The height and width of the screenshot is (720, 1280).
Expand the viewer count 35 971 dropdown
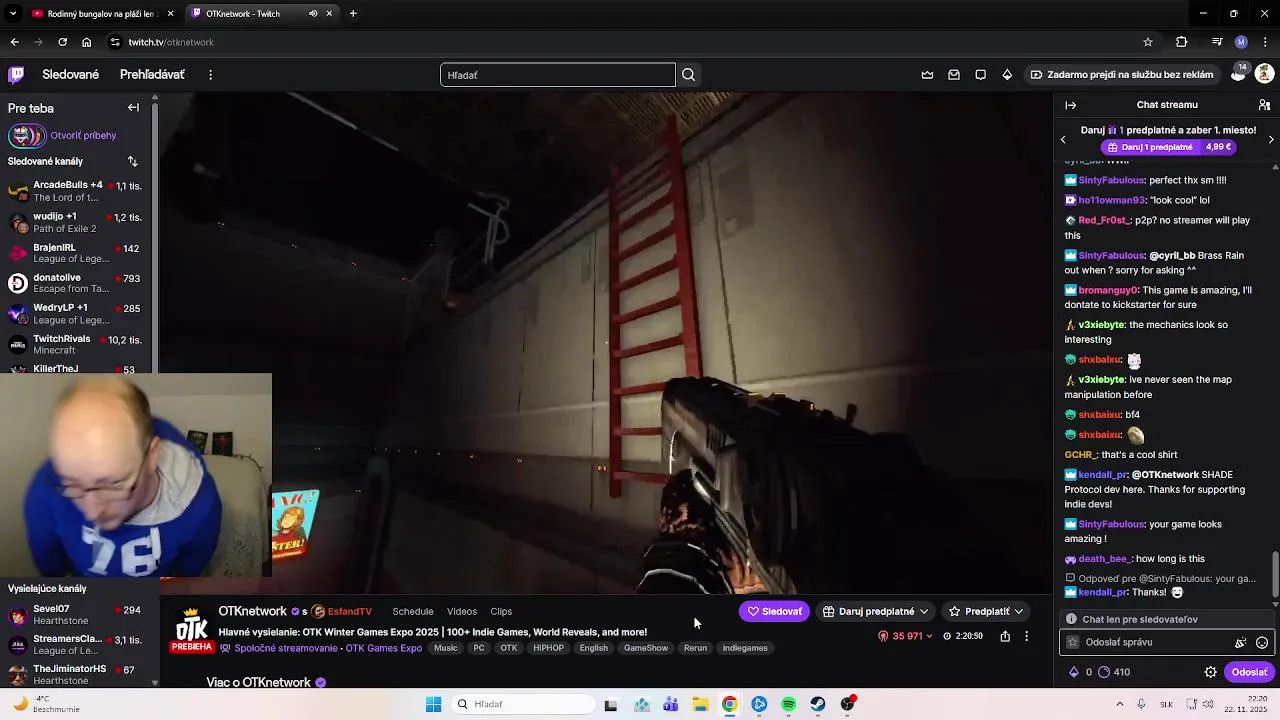(929, 636)
